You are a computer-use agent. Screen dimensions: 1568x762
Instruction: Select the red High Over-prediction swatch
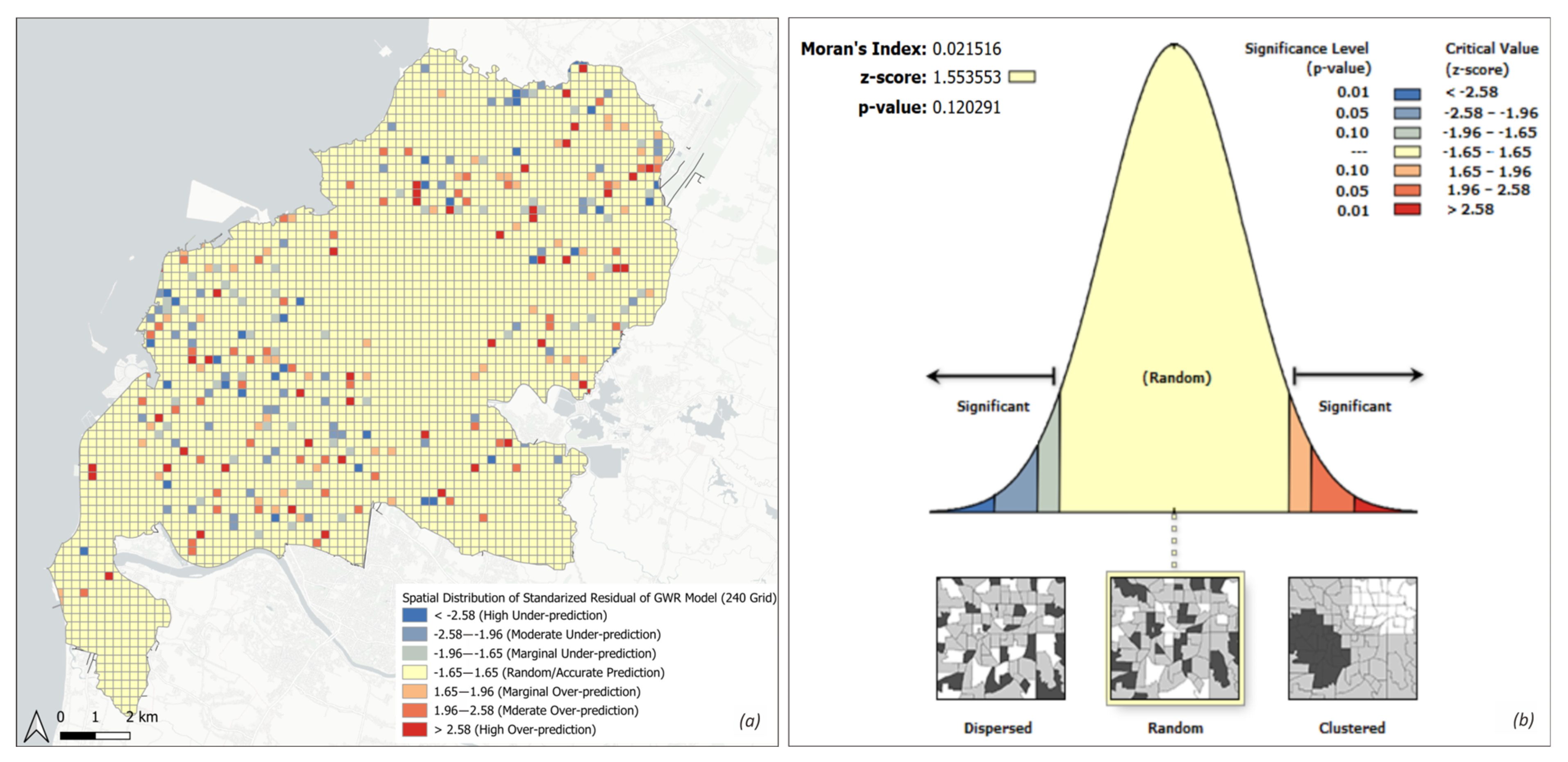(x=415, y=729)
